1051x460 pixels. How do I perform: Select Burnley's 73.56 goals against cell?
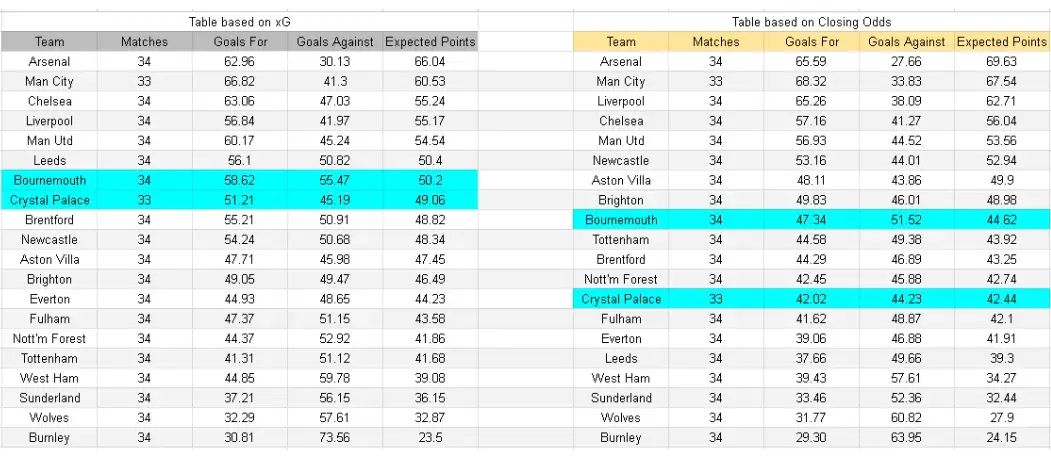pos(335,438)
